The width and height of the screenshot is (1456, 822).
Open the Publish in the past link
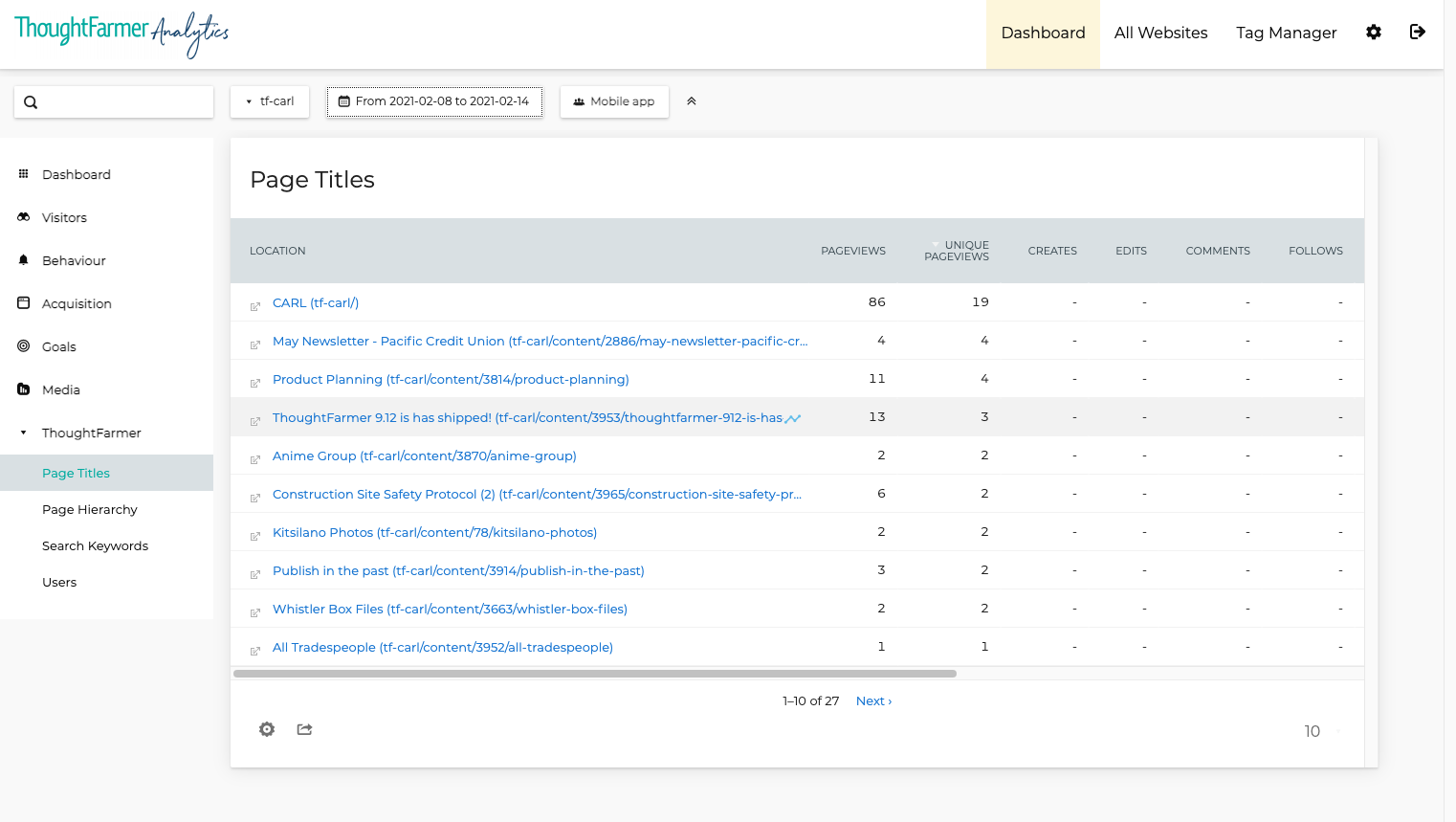pos(458,570)
